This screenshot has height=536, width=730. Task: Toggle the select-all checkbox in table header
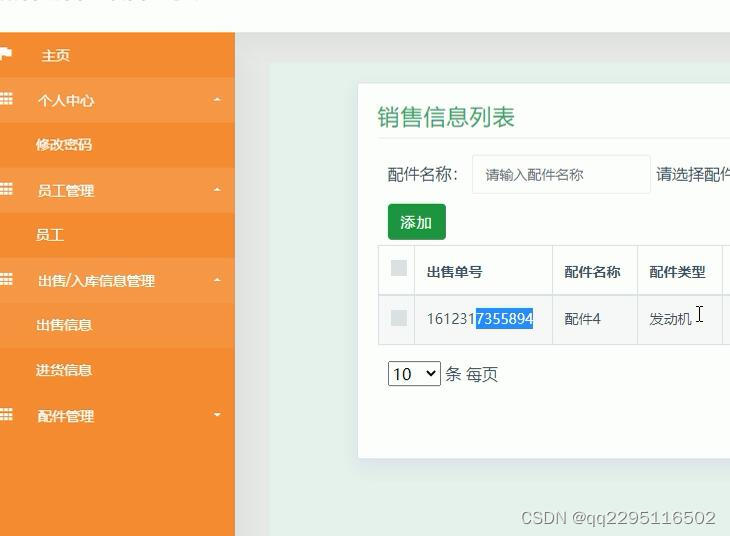click(399, 268)
